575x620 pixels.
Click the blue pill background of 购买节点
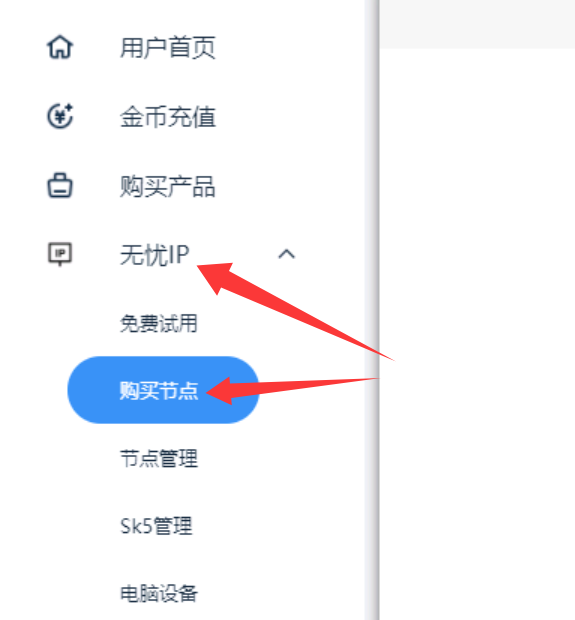pyautogui.click(x=163, y=390)
